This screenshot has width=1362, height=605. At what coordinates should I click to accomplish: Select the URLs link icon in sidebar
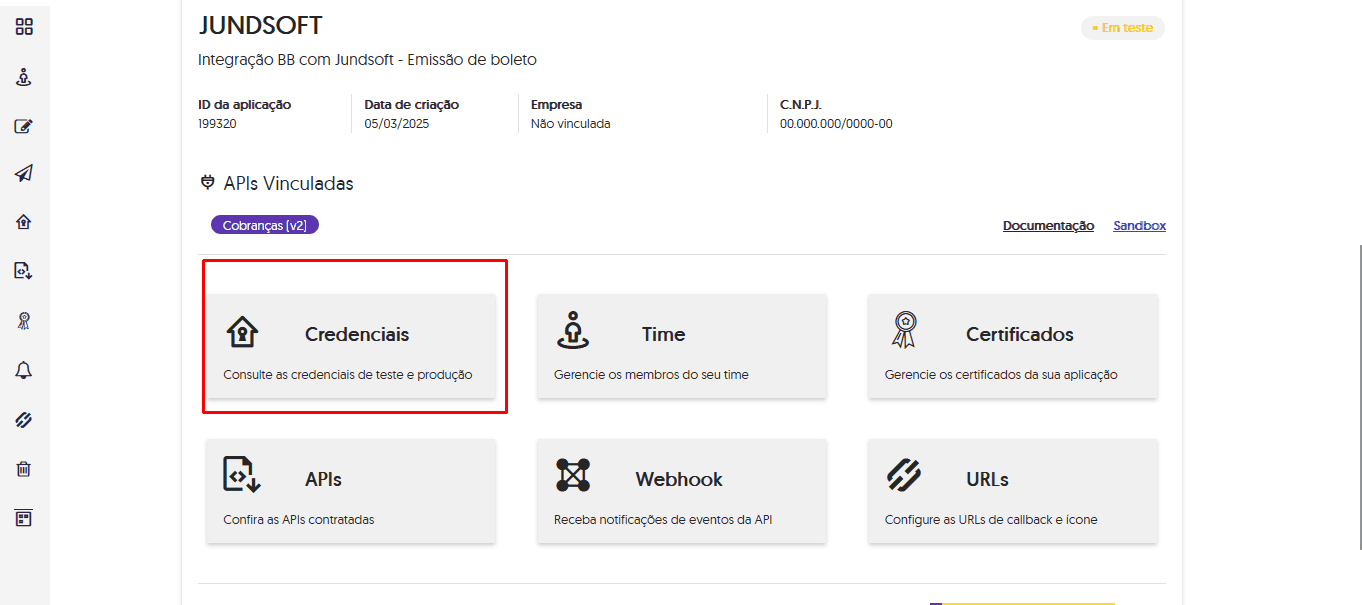pyautogui.click(x=24, y=419)
